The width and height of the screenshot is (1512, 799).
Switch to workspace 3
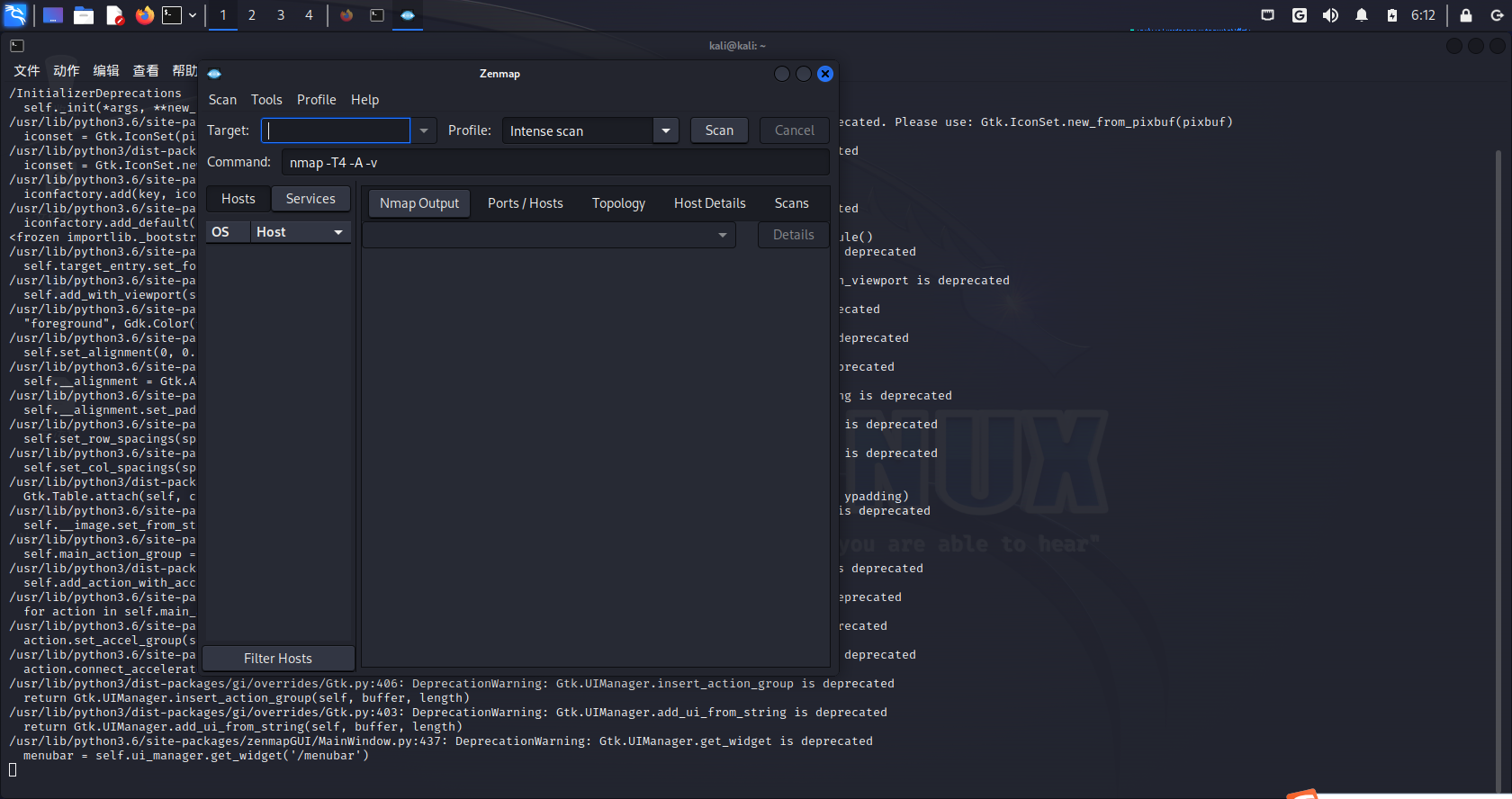pyautogui.click(x=281, y=15)
